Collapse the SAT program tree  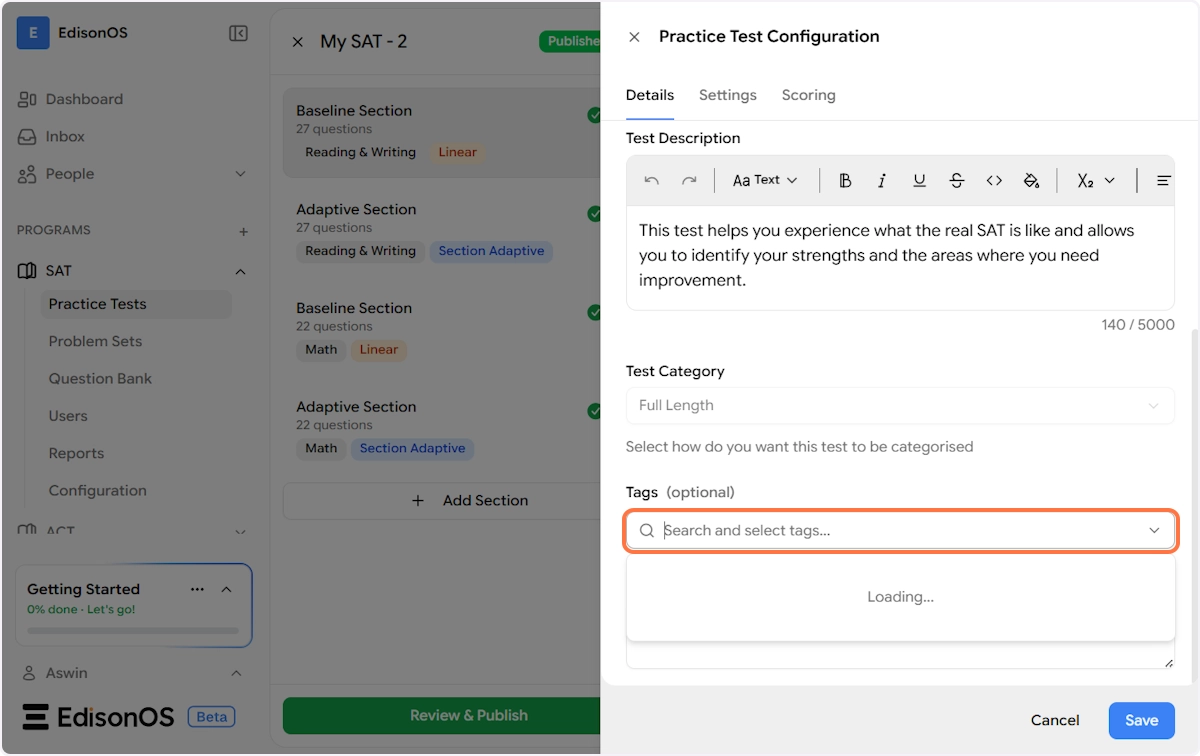pos(240,271)
